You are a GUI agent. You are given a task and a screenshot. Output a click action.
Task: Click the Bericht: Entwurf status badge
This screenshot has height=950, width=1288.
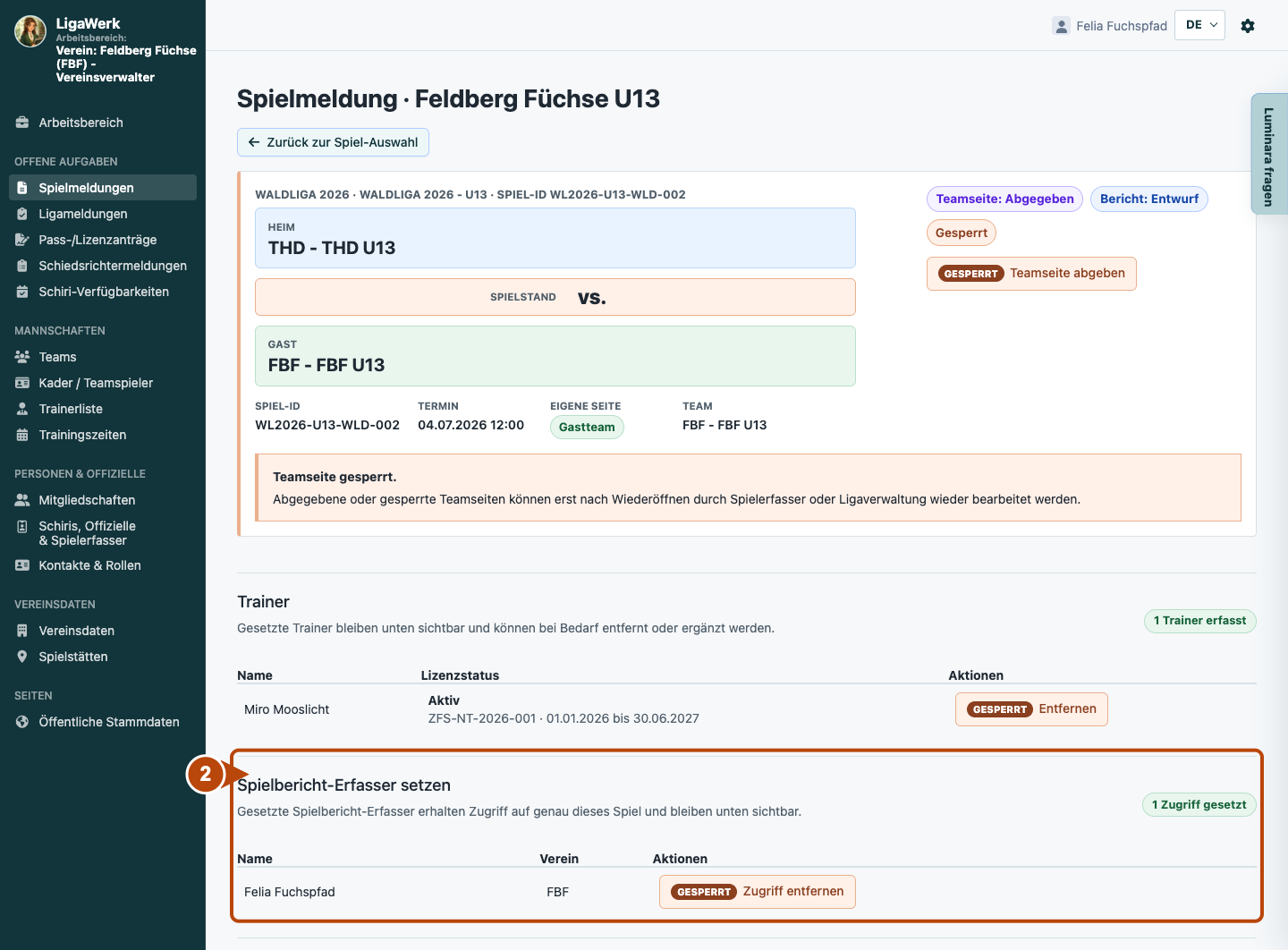tap(1148, 199)
